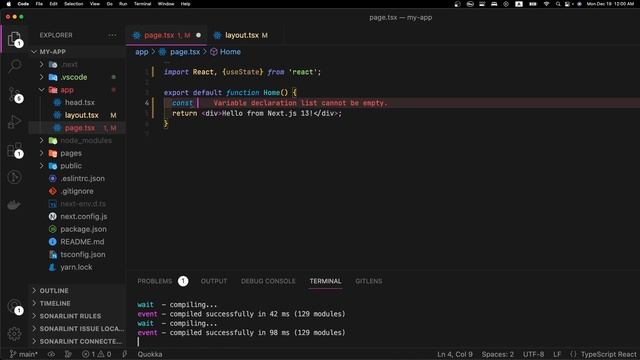Open the Search view in activity bar
The width and height of the screenshot is (640, 360).
(x=15, y=66)
